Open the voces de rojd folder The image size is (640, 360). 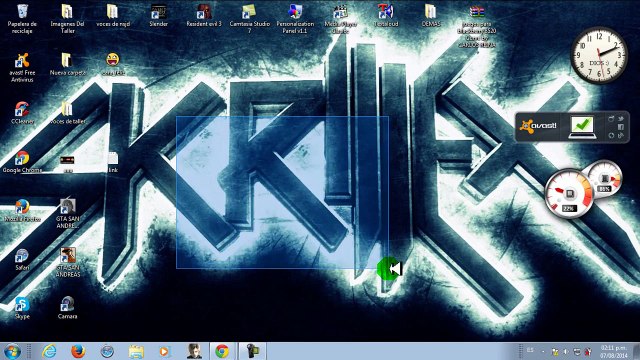113,16
